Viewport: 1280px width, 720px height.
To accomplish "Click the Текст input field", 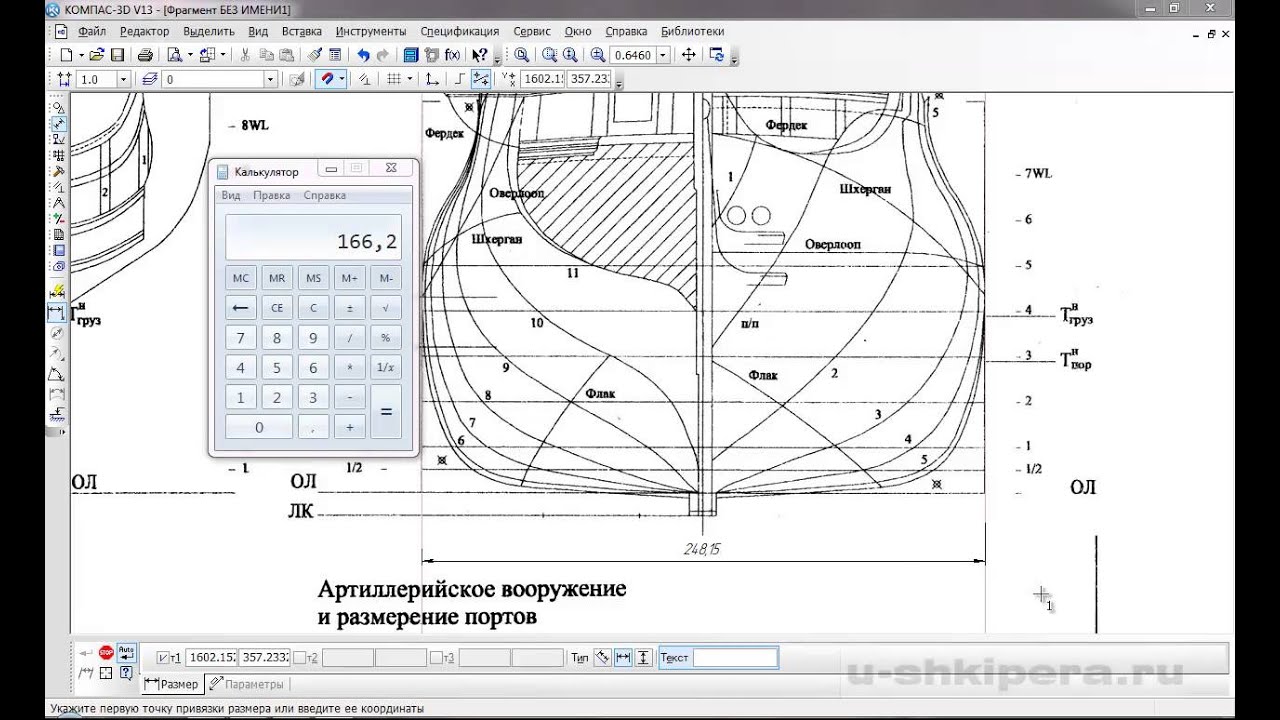I will pos(735,658).
